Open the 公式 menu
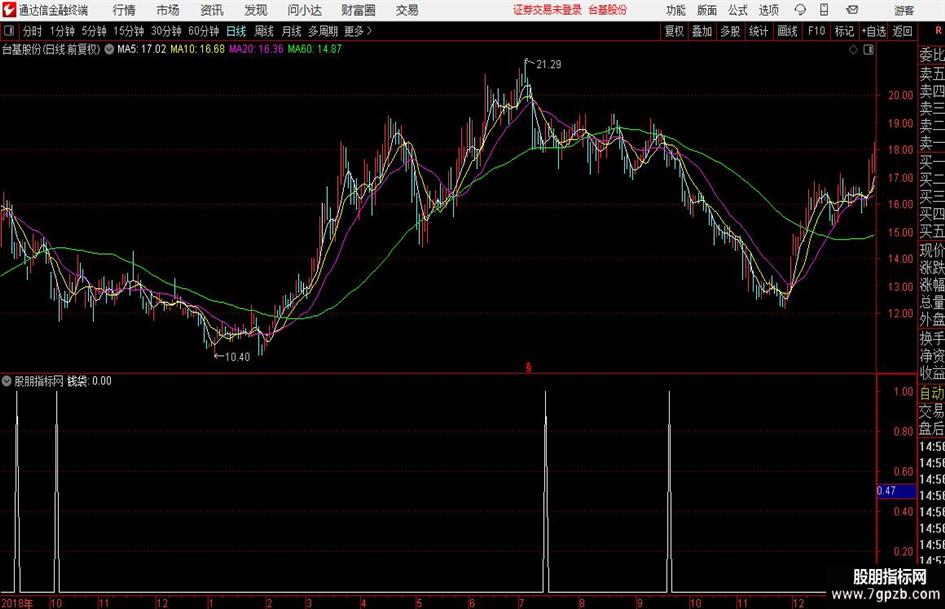Image resolution: width=945 pixels, height=609 pixels. point(738,10)
